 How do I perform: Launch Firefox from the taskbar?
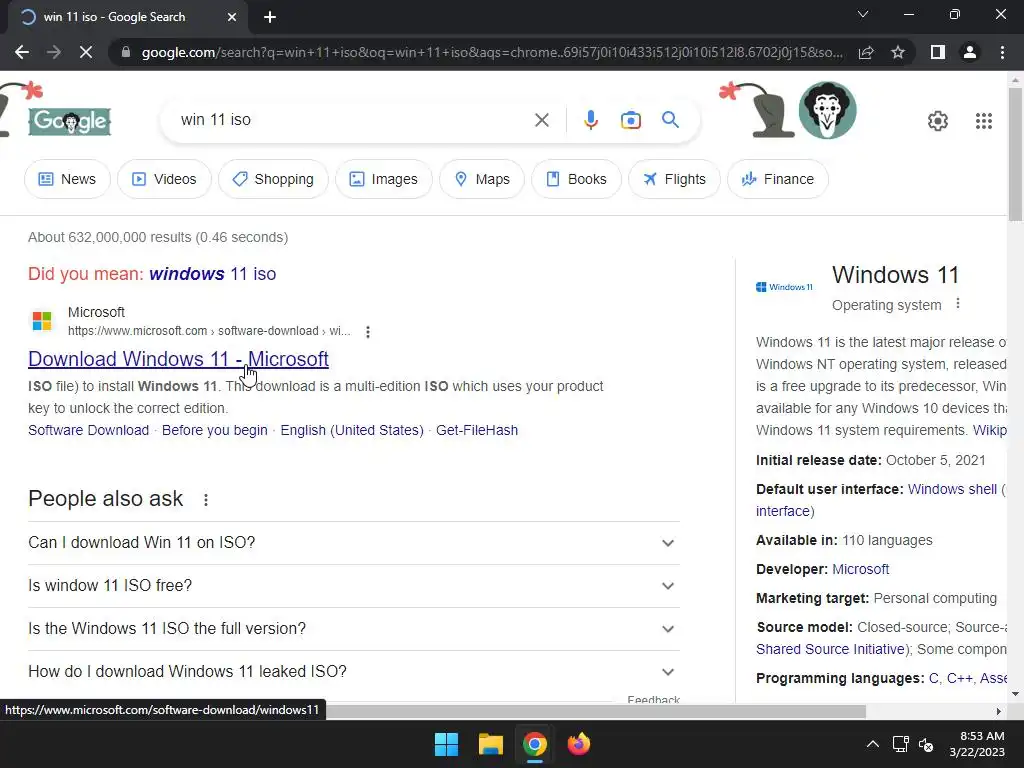[579, 744]
